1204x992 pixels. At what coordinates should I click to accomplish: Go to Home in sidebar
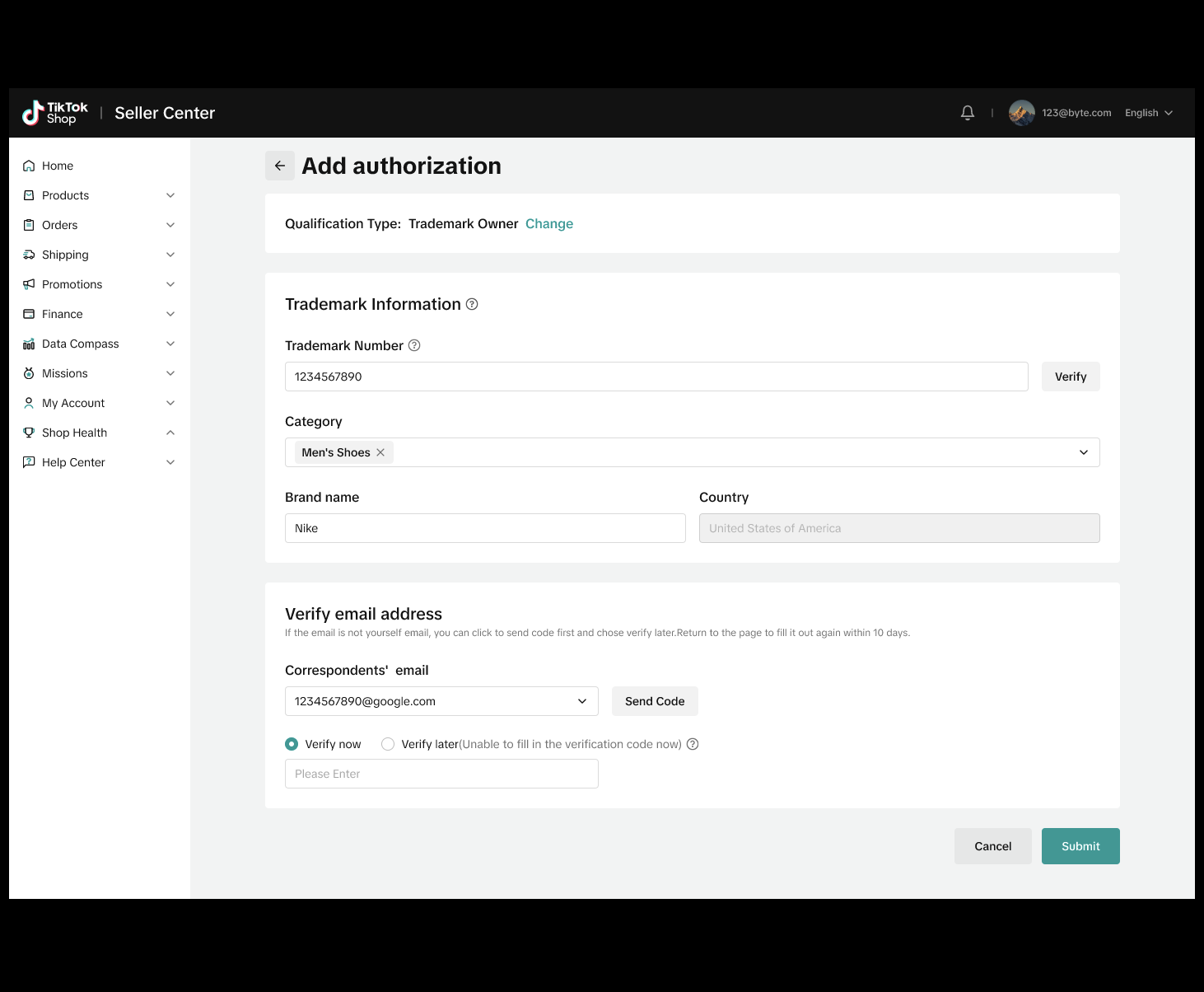58,166
